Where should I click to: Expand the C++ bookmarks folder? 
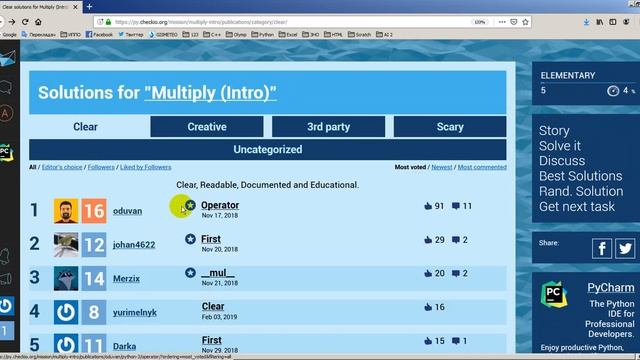[x=212, y=35]
